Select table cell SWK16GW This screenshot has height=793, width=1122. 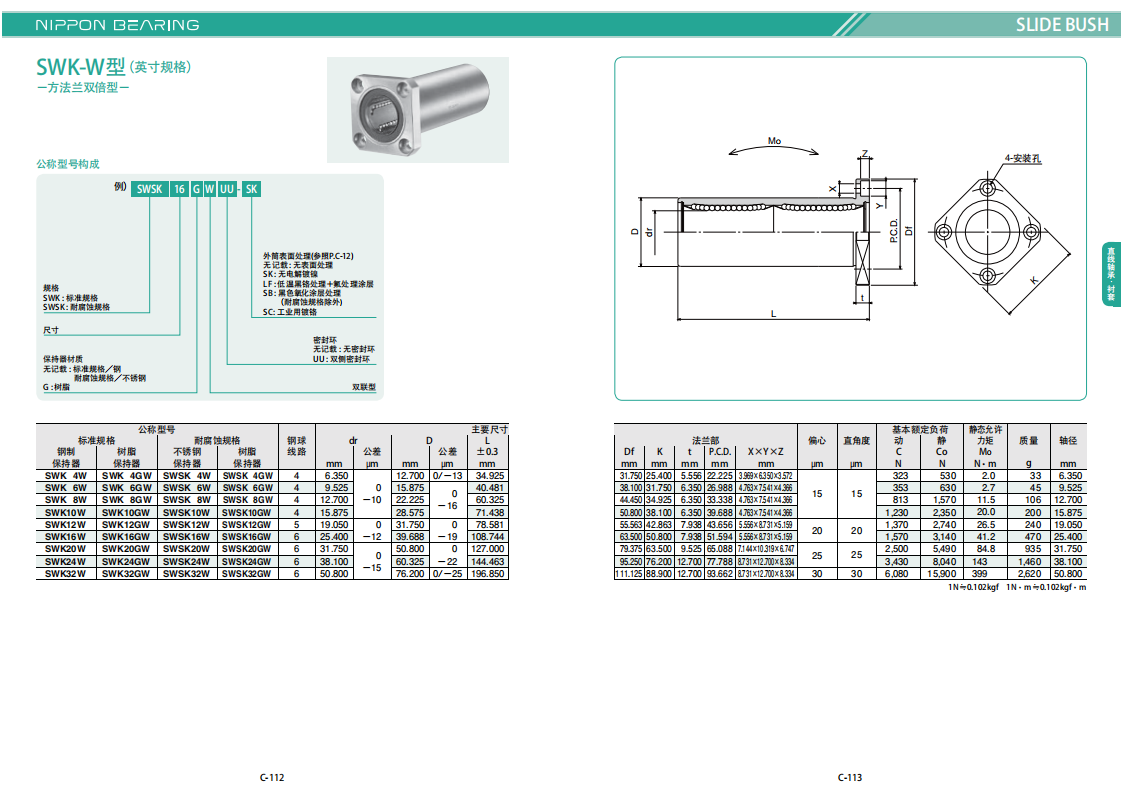point(127,537)
